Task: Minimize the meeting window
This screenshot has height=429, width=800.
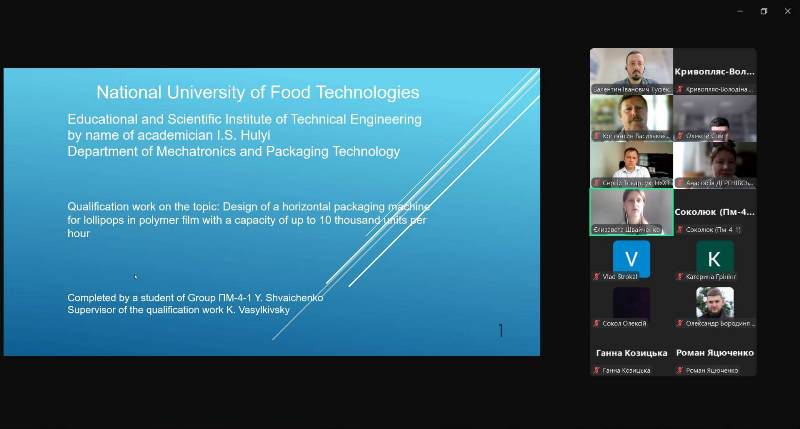Action: [x=740, y=11]
